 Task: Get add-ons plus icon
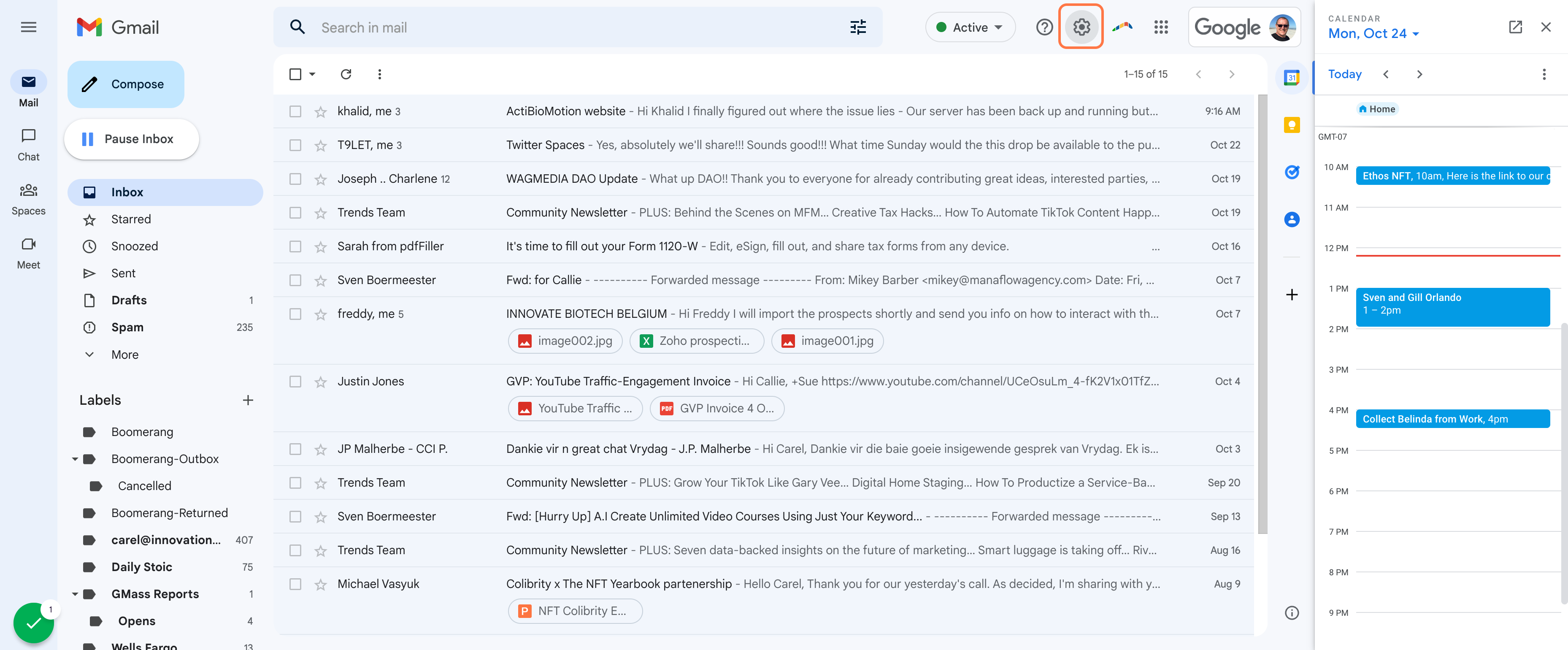pyautogui.click(x=1292, y=295)
